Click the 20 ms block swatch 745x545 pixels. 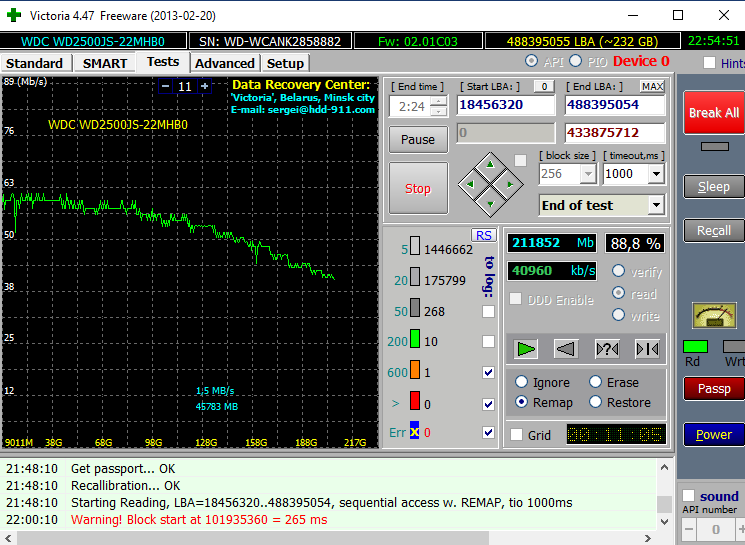tap(415, 277)
